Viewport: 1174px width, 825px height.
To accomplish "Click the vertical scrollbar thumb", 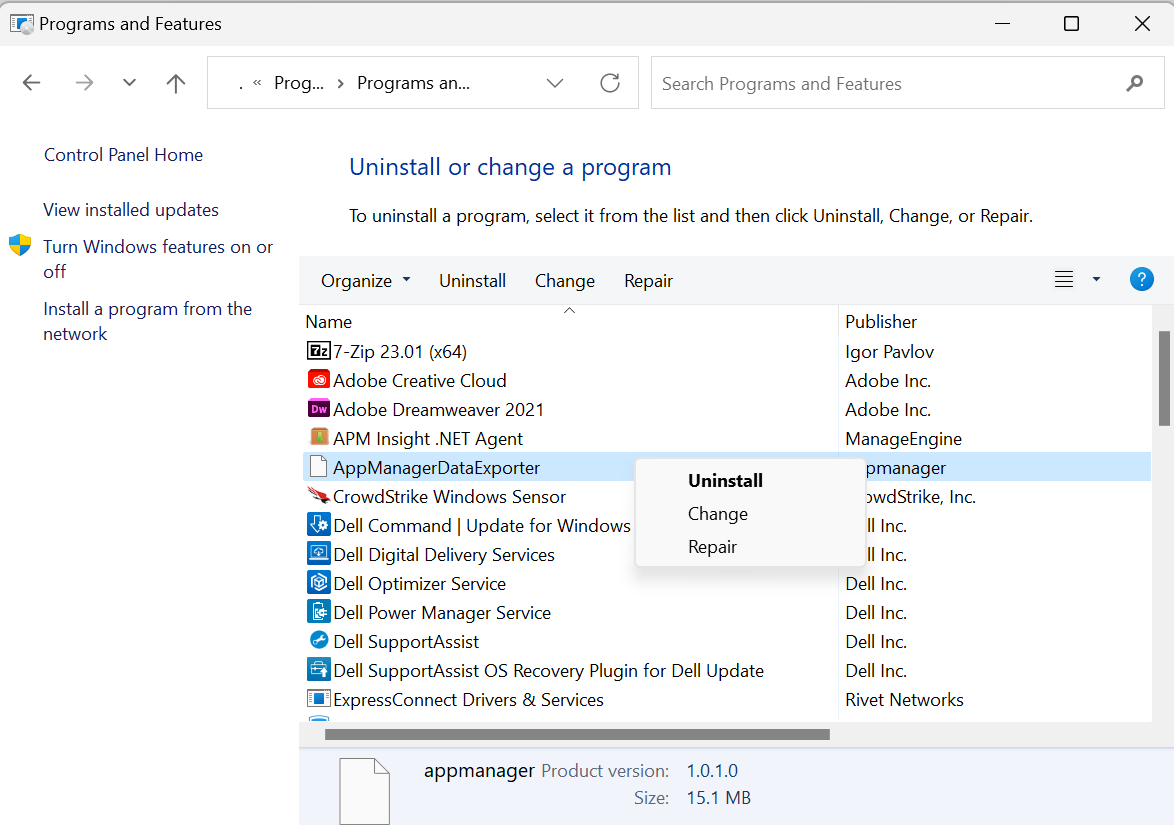I will coord(1164,378).
